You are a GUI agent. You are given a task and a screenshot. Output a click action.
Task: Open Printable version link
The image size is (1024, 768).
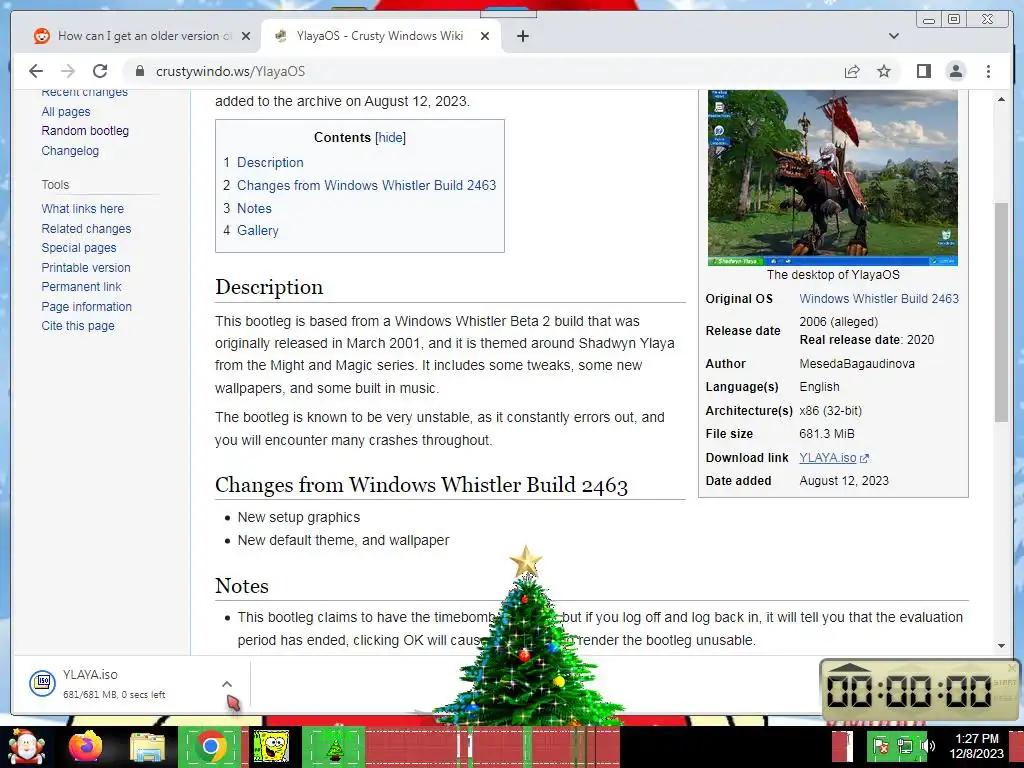pos(86,268)
